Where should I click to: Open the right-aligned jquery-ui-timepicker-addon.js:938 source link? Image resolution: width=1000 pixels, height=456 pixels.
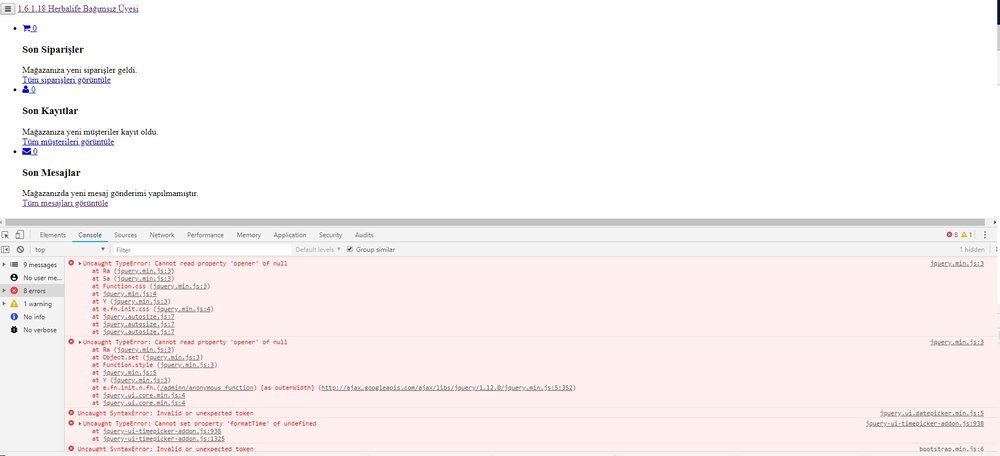pyautogui.click(x=925, y=423)
